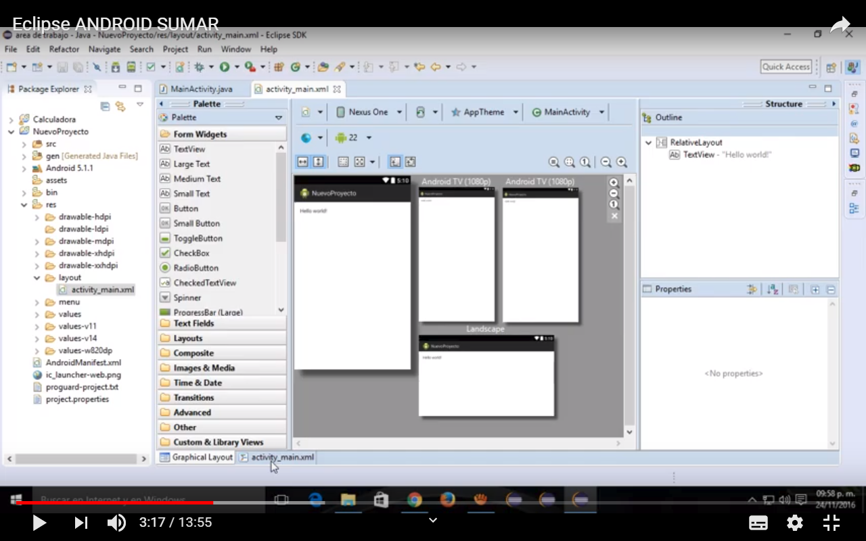The height and width of the screenshot is (541, 866).
Task: Expand Layouts palette category
Action: (221, 338)
